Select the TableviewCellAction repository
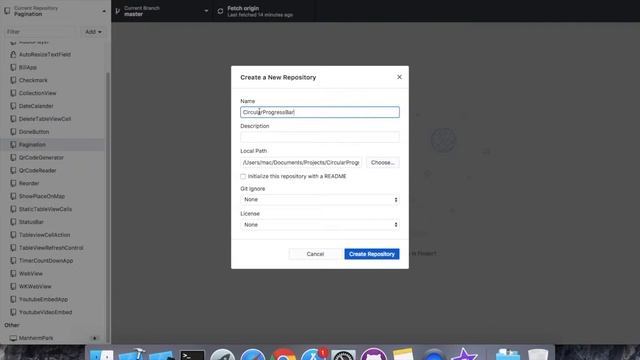This screenshot has height=360, width=640. (x=53, y=235)
